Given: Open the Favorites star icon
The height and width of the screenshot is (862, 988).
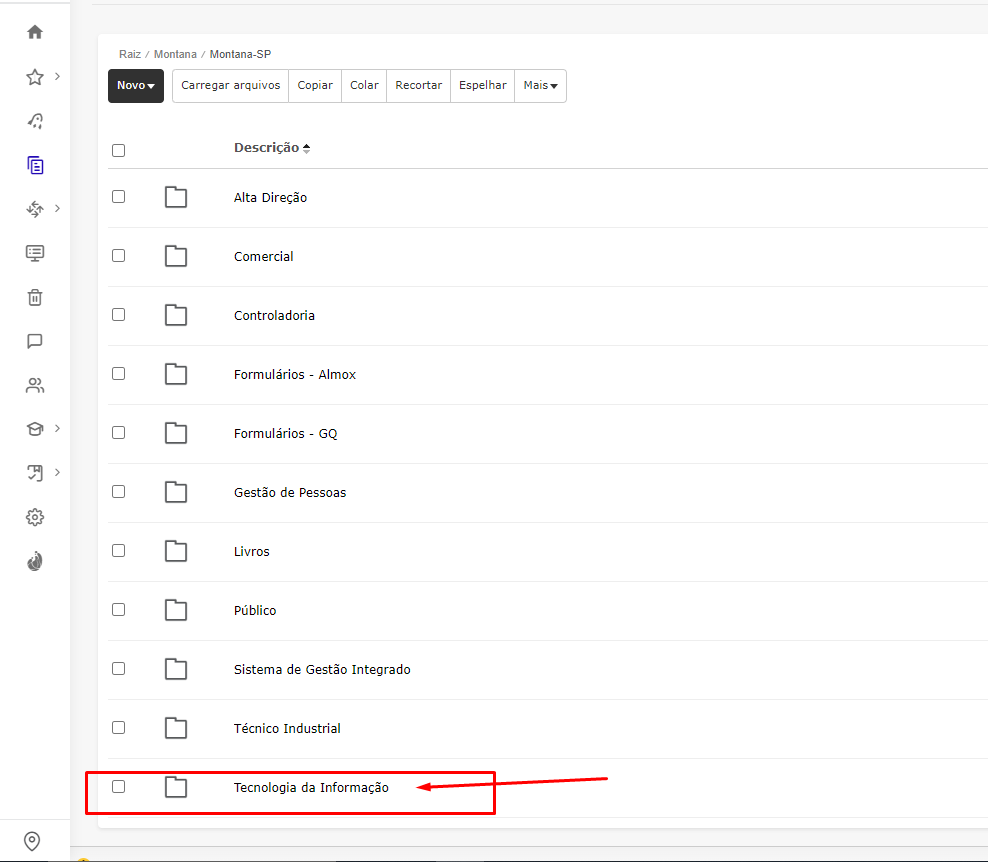Looking at the screenshot, I should [x=35, y=77].
